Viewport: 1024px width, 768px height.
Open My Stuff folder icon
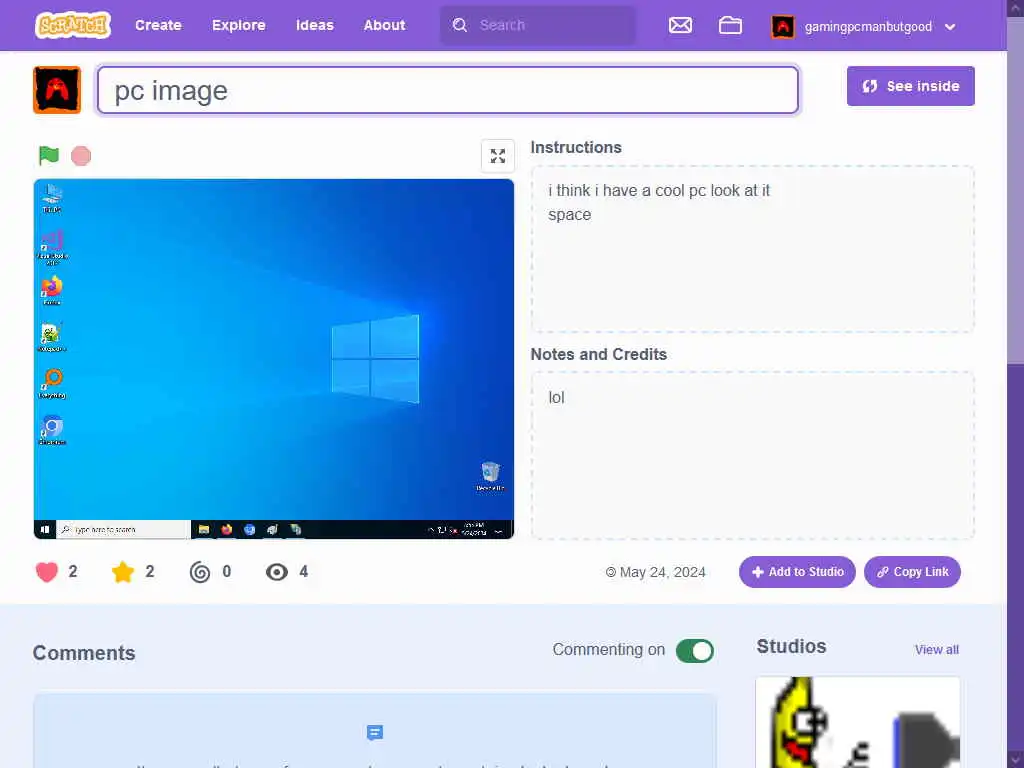(x=730, y=25)
